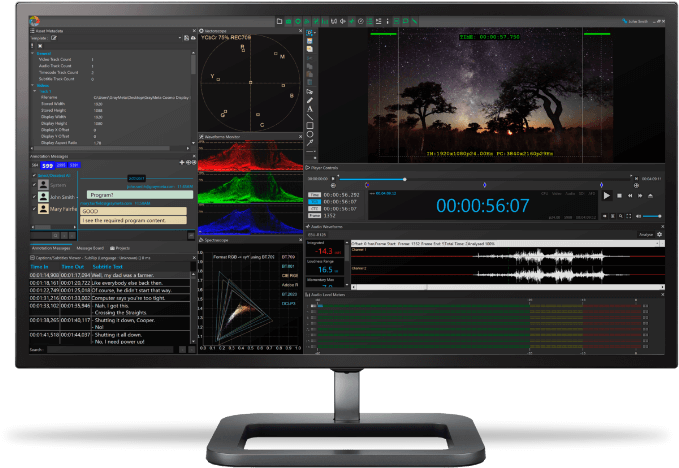The width and height of the screenshot is (679, 468).
Task: Click the Asset Metadata cloud upload icon
Action: click(192, 38)
